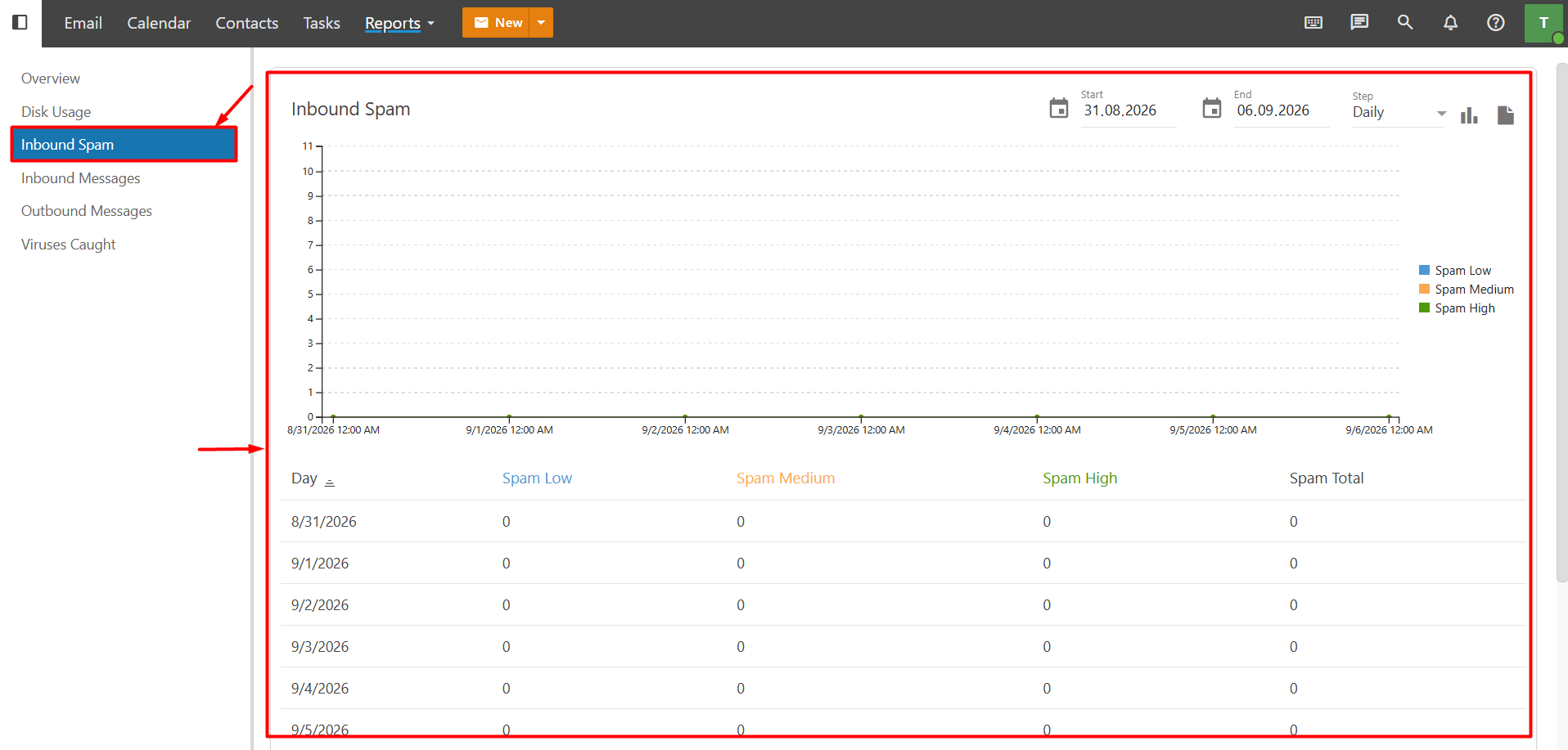The image size is (1568, 750).
Task: Open the Reports menu
Action: (x=393, y=23)
